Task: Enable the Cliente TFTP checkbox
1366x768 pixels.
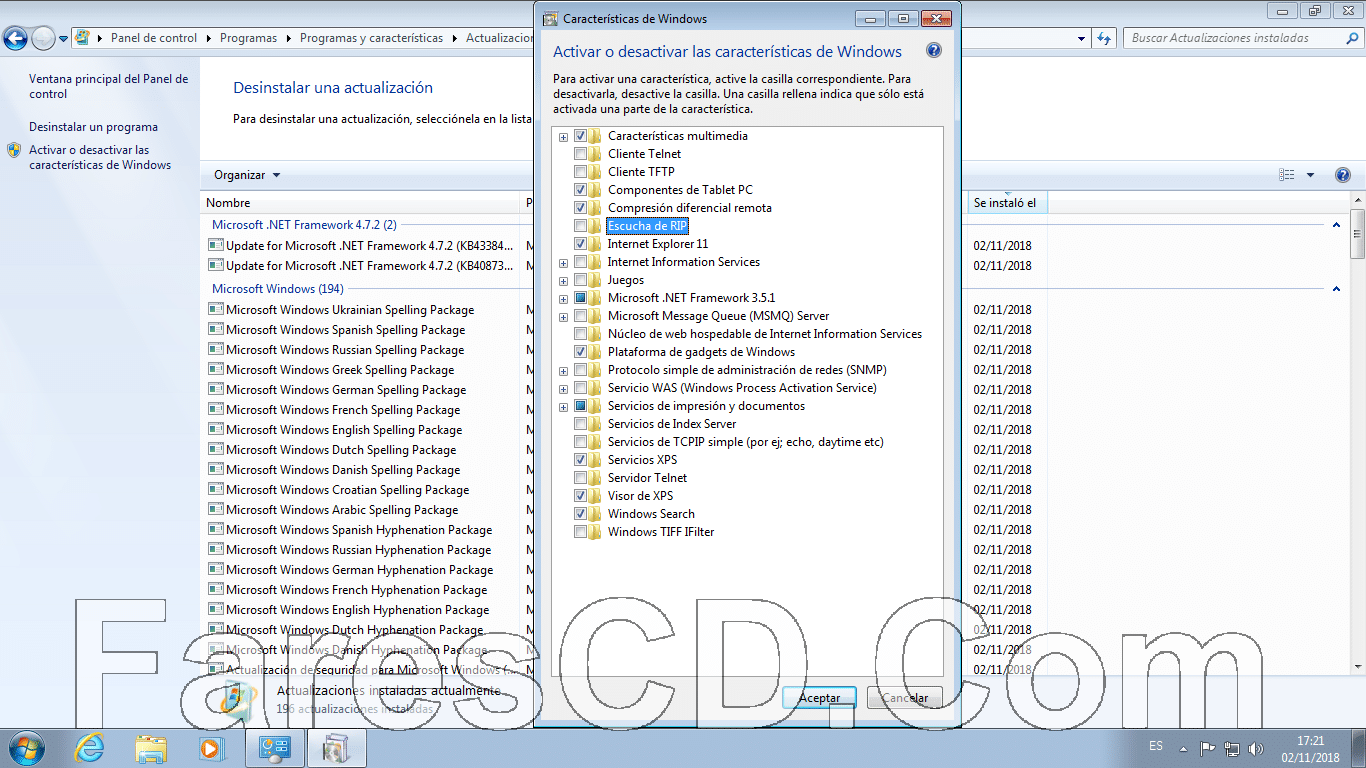Action: coord(580,172)
